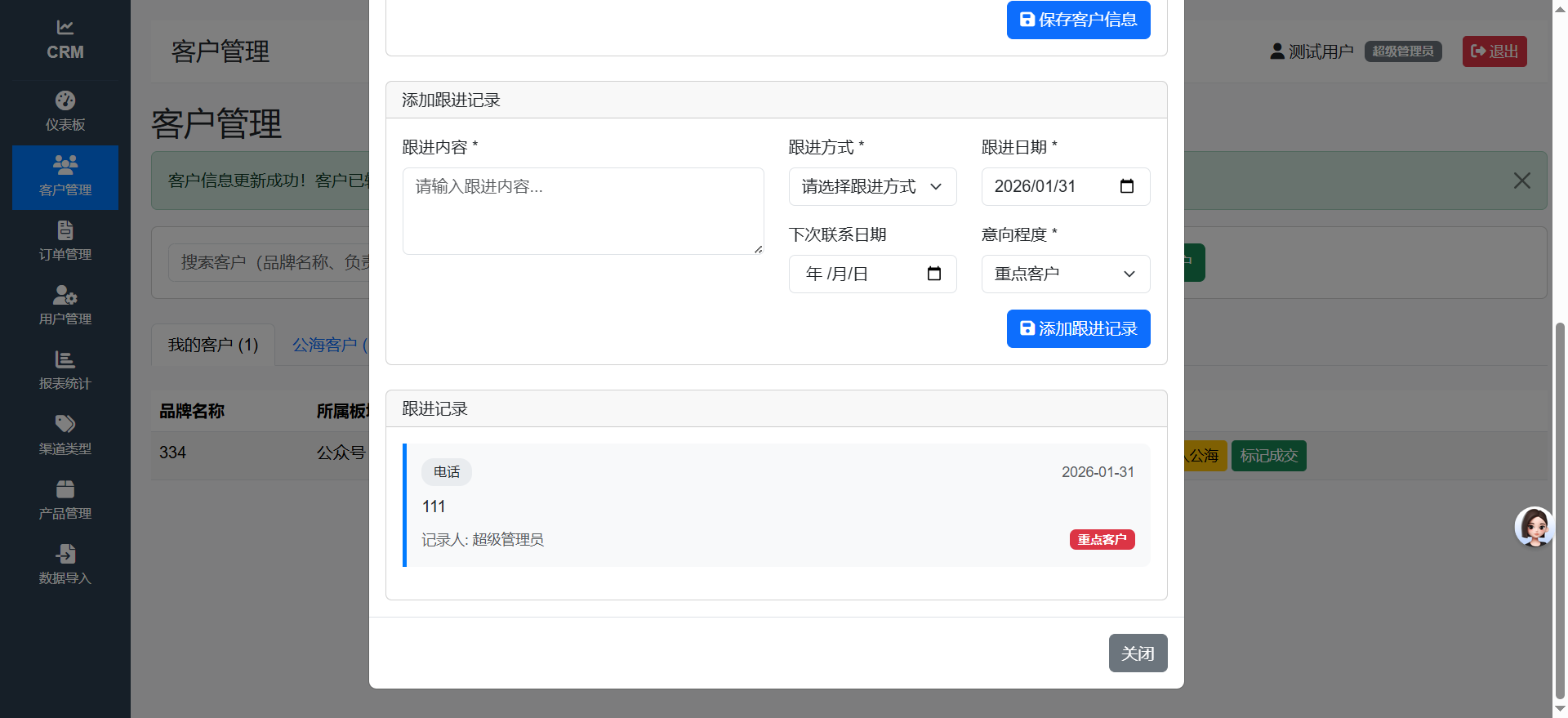Open 渠道类型 tag icon in sidebar
This screenshot has width=1568, height=718.
pyautogui.click(x=65, y=425)
